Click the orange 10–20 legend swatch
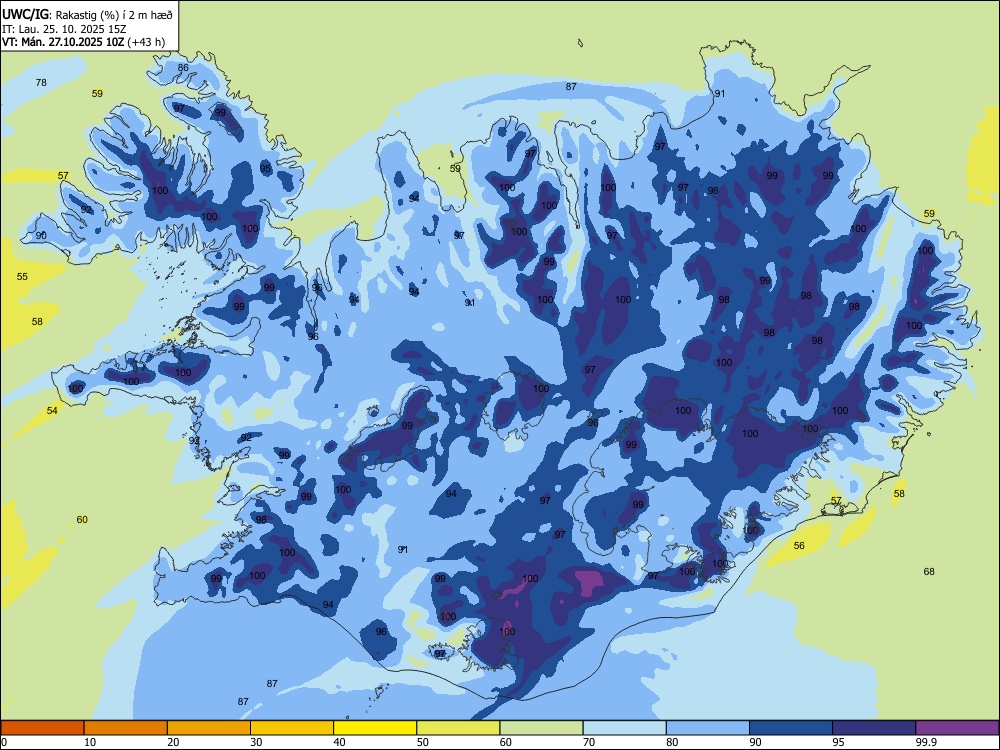This screenshot has height=750, width=1000. 126,728
